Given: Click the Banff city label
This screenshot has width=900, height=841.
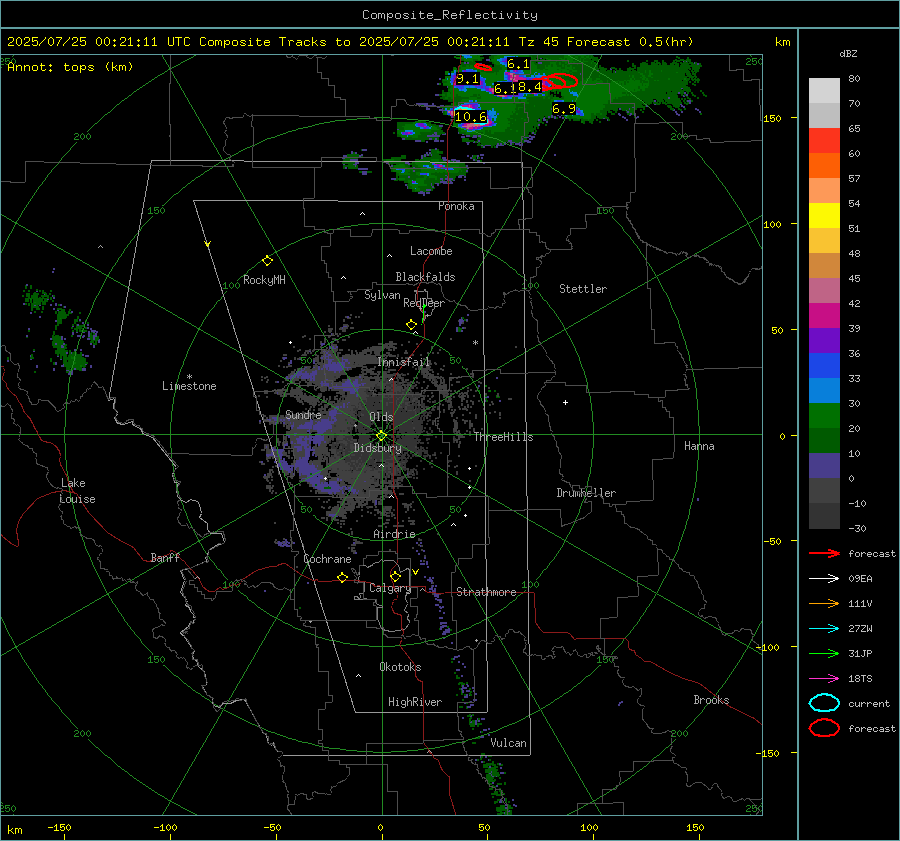Looking at the screenshot, I should pos(165,557).
